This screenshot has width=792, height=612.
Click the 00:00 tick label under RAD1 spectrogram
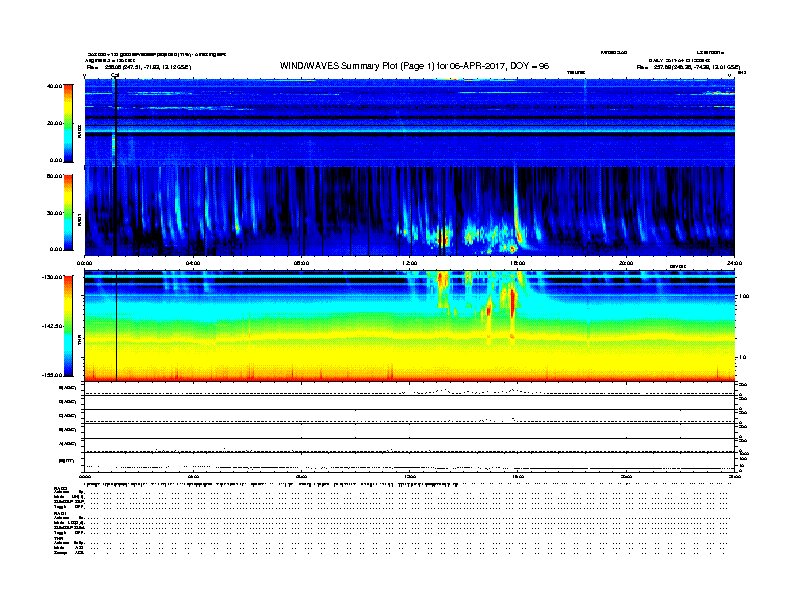(84, 263)
